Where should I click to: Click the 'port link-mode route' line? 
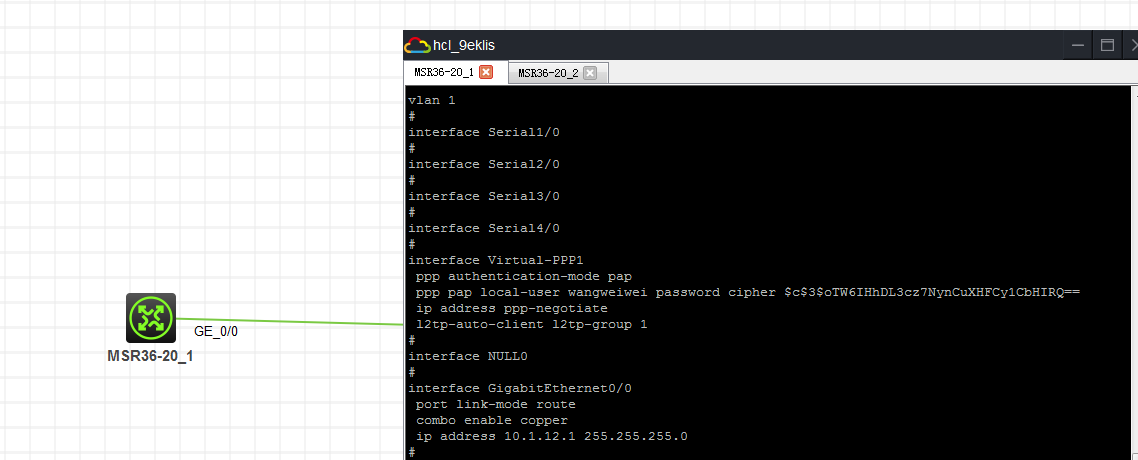point(496,404)
